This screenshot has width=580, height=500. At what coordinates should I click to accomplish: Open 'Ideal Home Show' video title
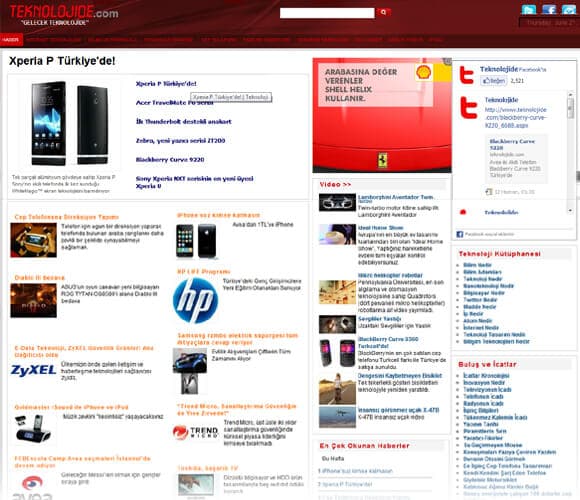click(x=381, y=228)
